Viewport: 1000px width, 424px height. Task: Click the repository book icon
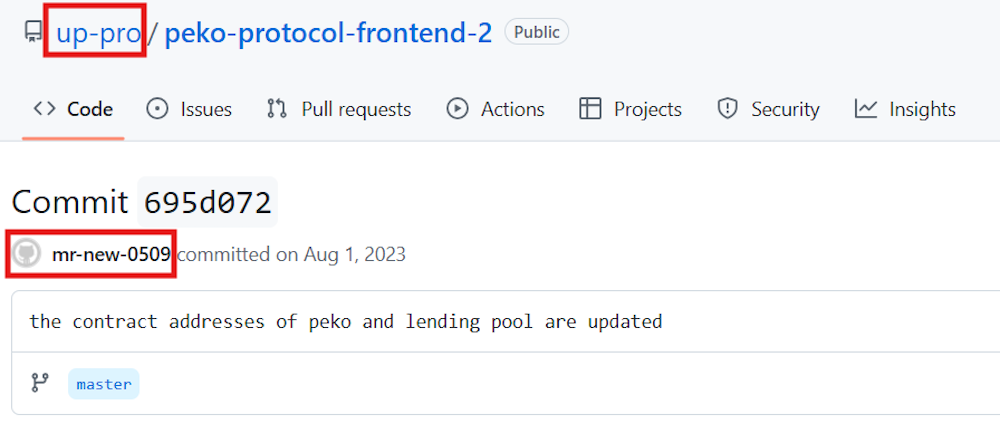(x=33, y=33)
